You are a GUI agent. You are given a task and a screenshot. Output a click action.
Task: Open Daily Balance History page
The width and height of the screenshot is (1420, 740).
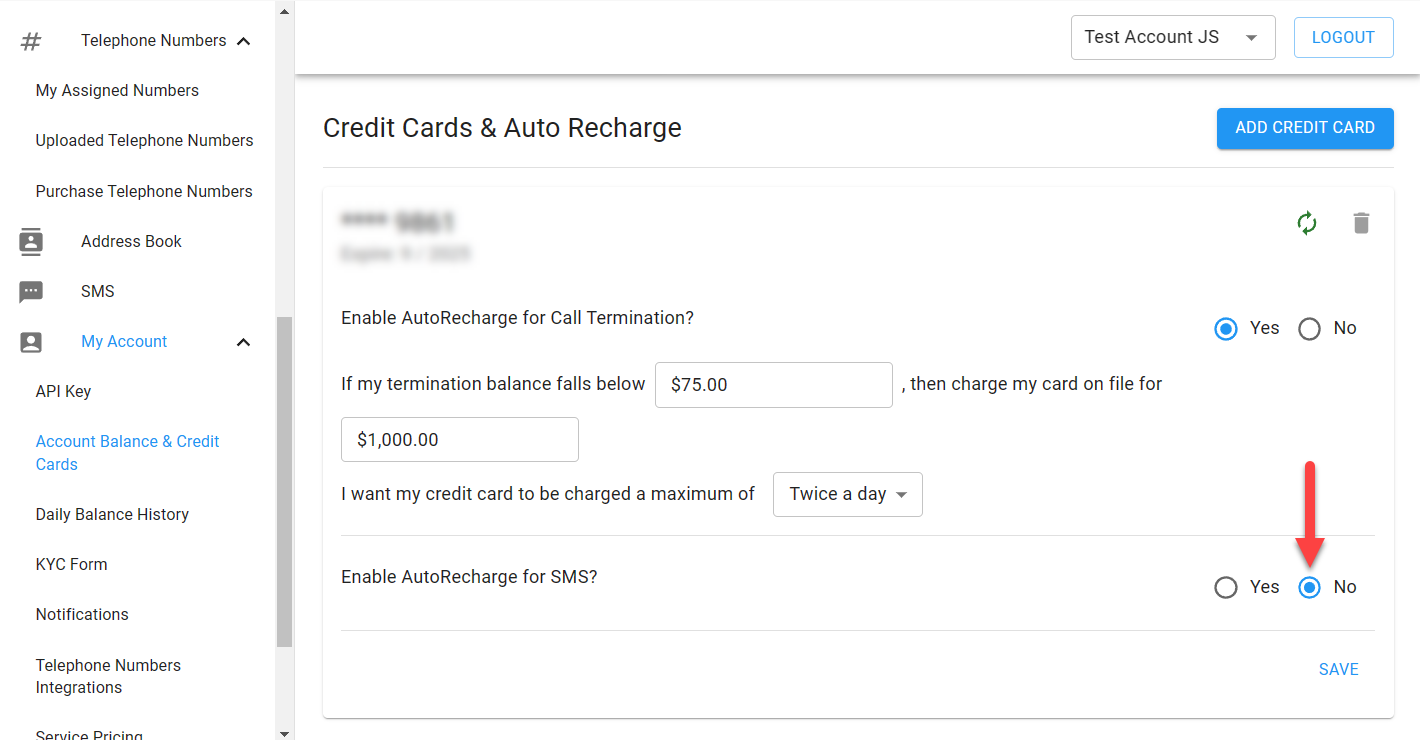click(x=112, y=514)
